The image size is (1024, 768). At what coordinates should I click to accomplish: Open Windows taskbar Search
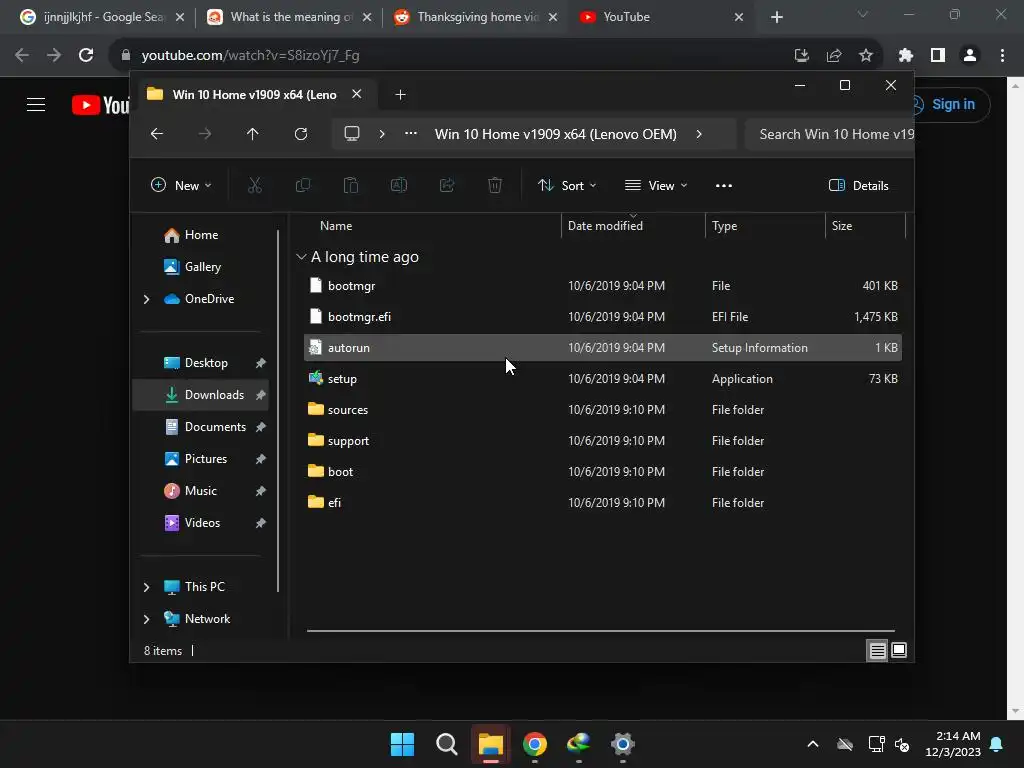[447, 744]
